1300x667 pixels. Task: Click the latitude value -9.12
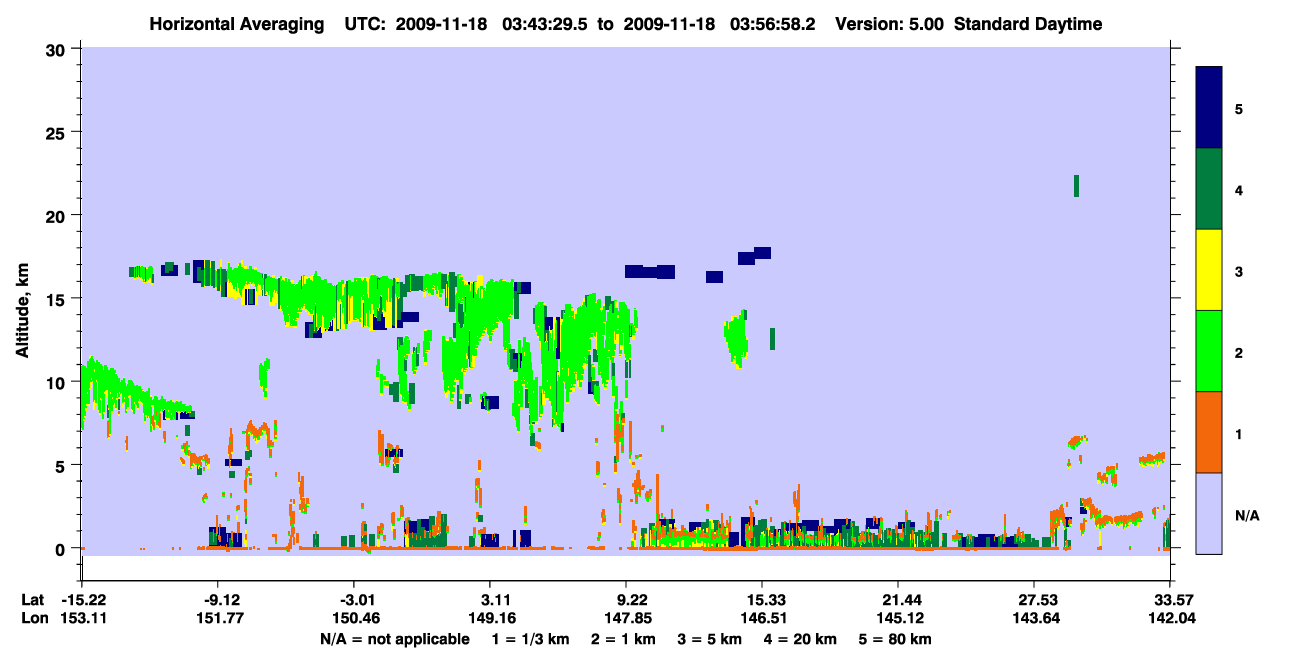tap(219, 600)
